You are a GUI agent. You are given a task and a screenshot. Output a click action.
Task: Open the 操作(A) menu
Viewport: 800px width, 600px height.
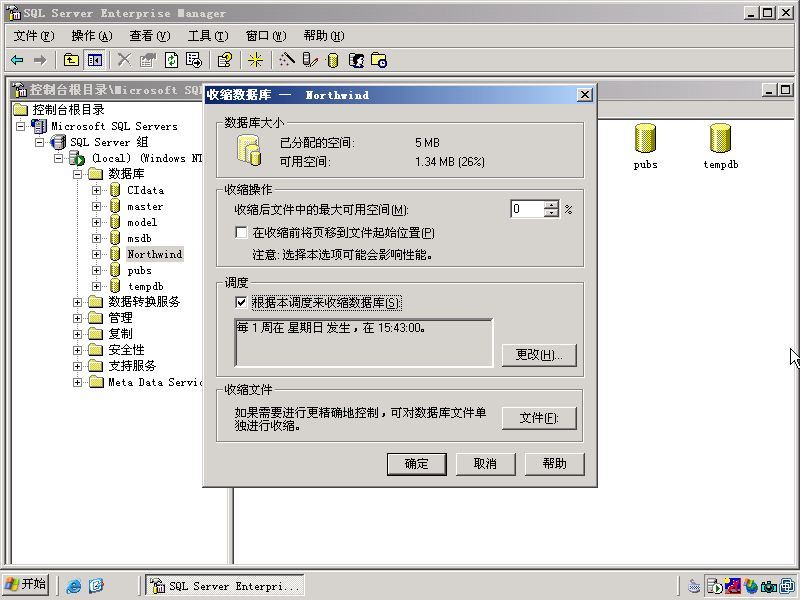(92, 36)
